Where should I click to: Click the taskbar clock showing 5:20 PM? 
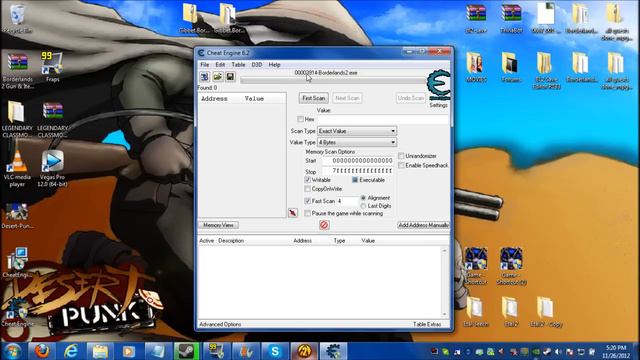[616, 351]
